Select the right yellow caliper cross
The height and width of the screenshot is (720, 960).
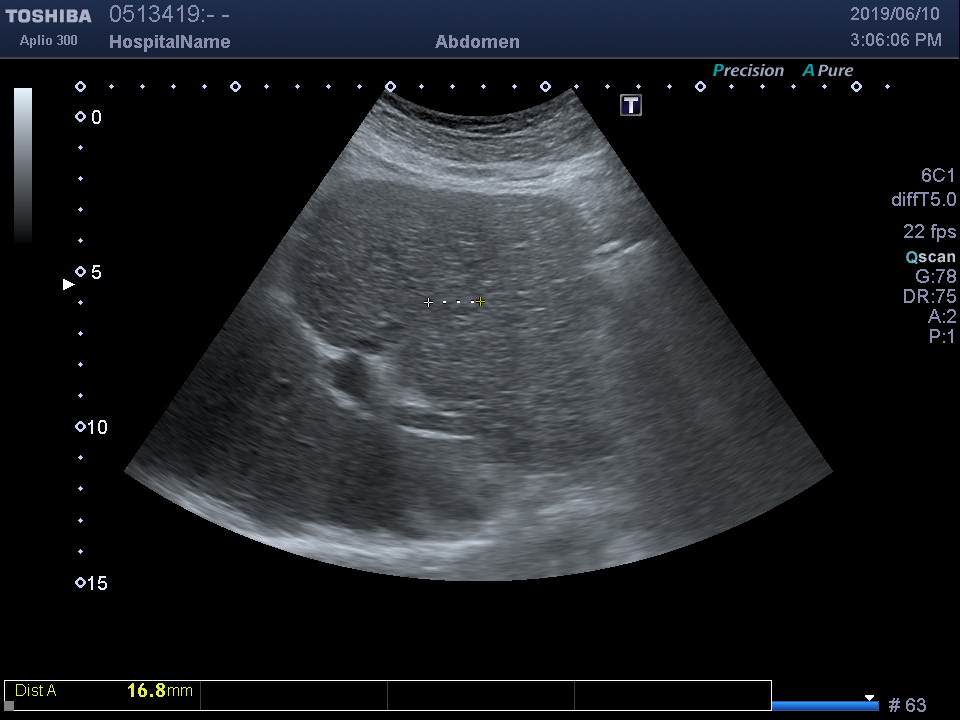click(x=481, y=301)
